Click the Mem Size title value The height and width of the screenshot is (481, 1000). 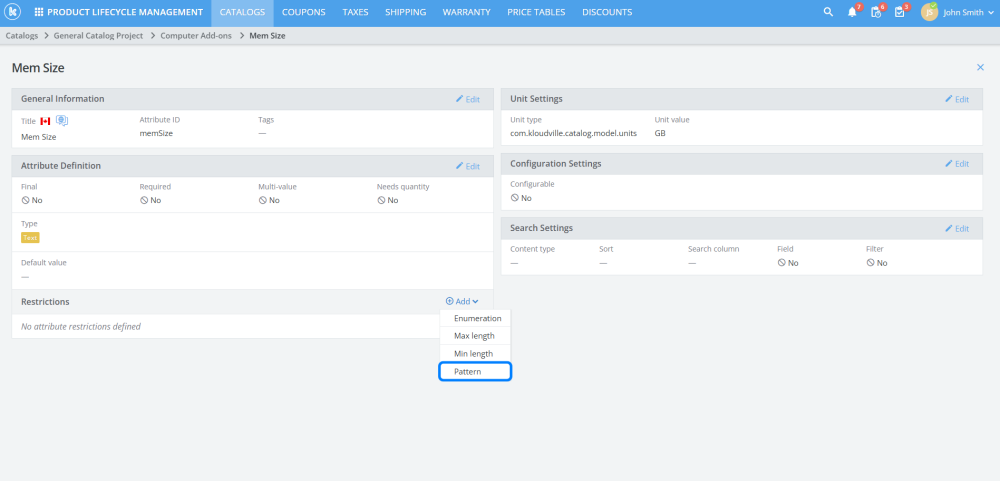(39, 137)
